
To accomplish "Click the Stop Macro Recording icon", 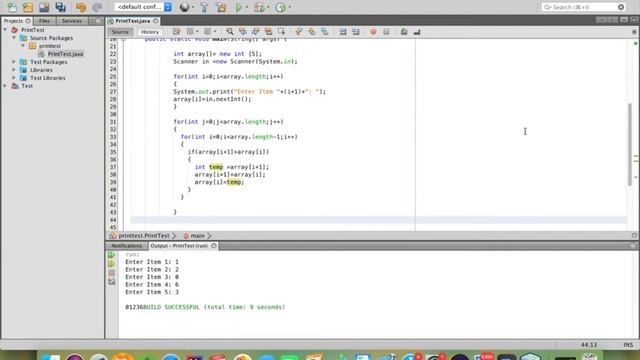I will pyautogui.click(x=386, y=32).
